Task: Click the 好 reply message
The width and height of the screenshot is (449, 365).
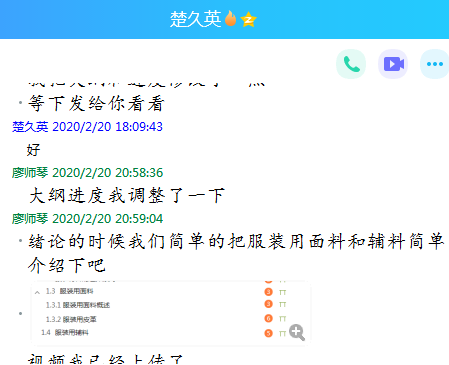Action: point(33,150)
